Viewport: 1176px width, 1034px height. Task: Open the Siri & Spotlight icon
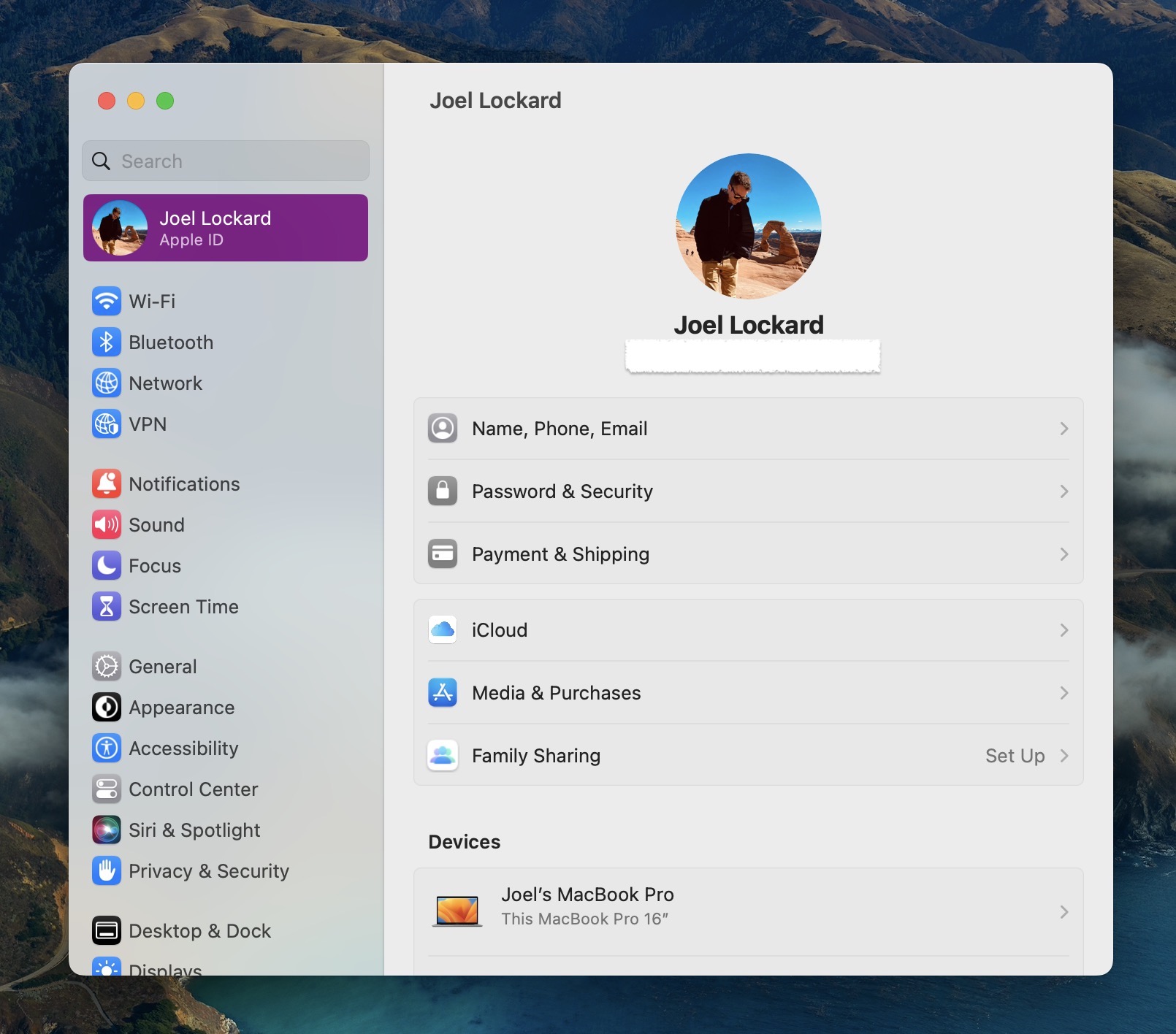coord(107,830)
